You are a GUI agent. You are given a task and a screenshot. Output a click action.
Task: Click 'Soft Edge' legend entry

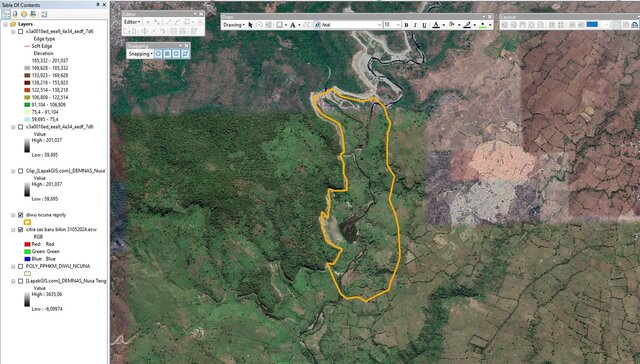(42, 46)
